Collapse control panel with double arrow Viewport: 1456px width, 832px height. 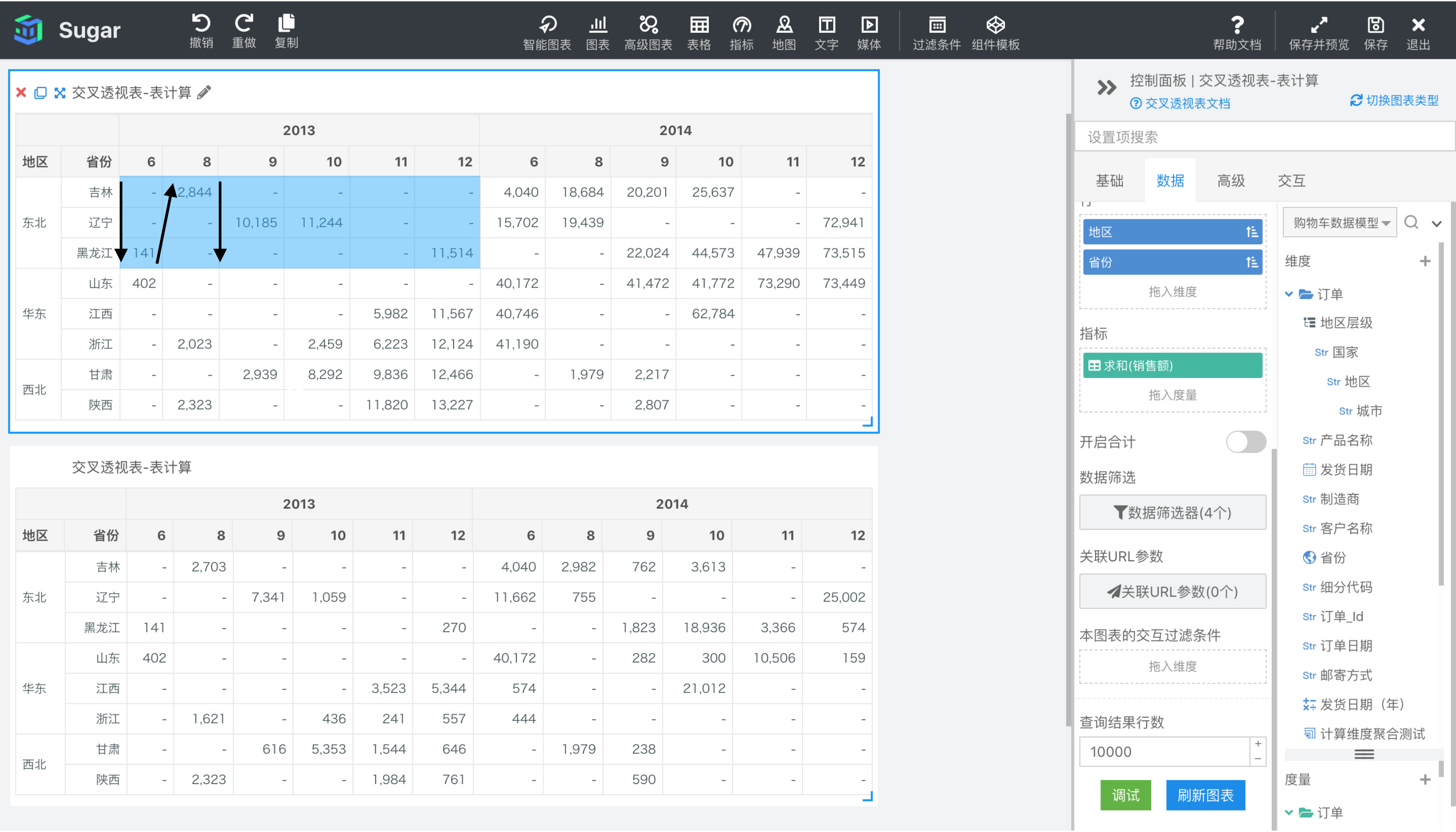[x=1106, y=88]
